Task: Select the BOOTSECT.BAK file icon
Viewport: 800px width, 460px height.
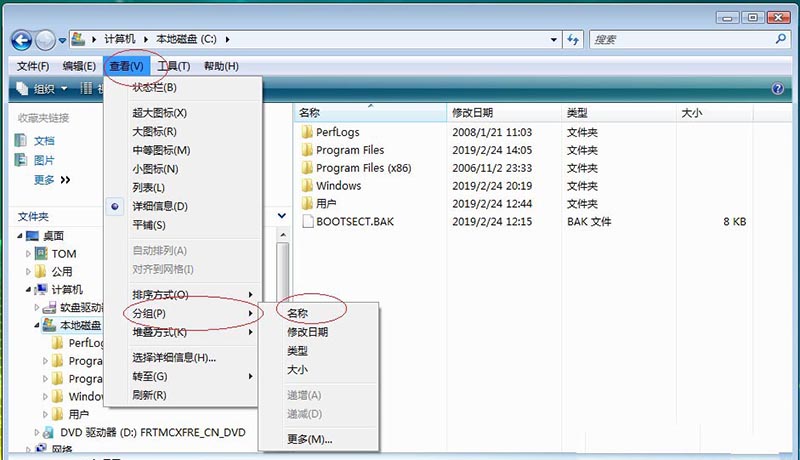Action: 308,221
